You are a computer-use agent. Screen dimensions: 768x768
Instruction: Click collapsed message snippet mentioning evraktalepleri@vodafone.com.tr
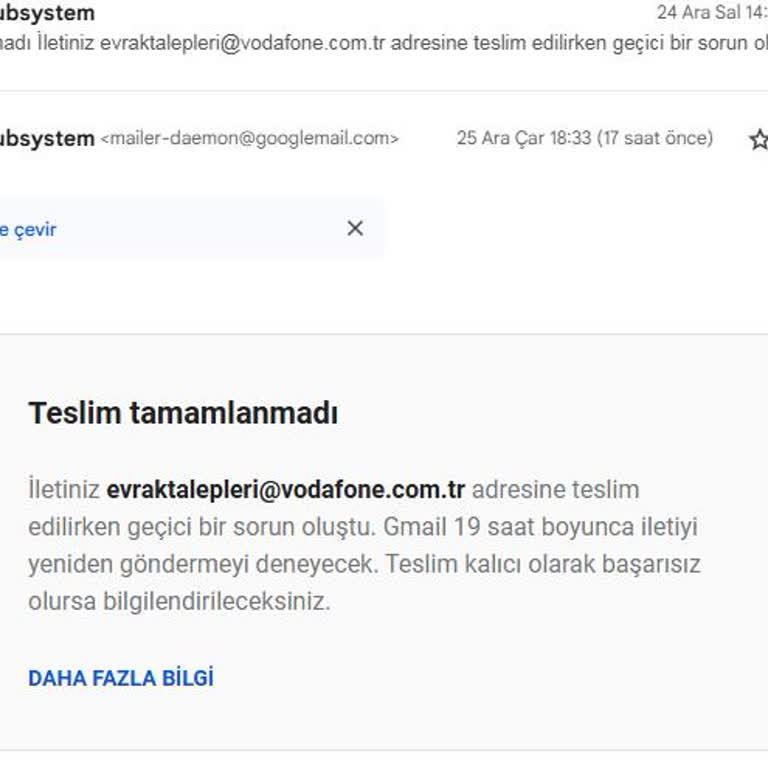(384, 43)
